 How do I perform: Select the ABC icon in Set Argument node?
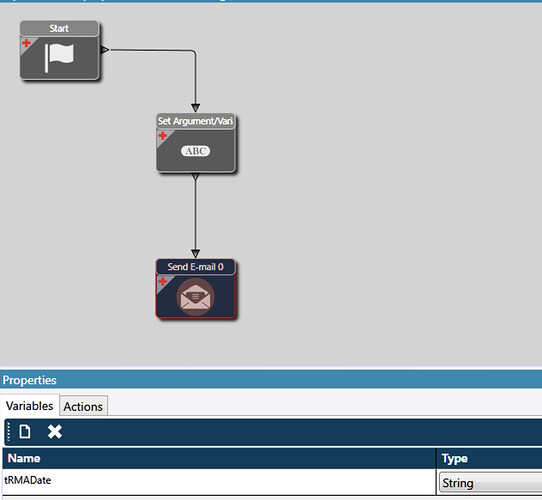tap(195, 151)
